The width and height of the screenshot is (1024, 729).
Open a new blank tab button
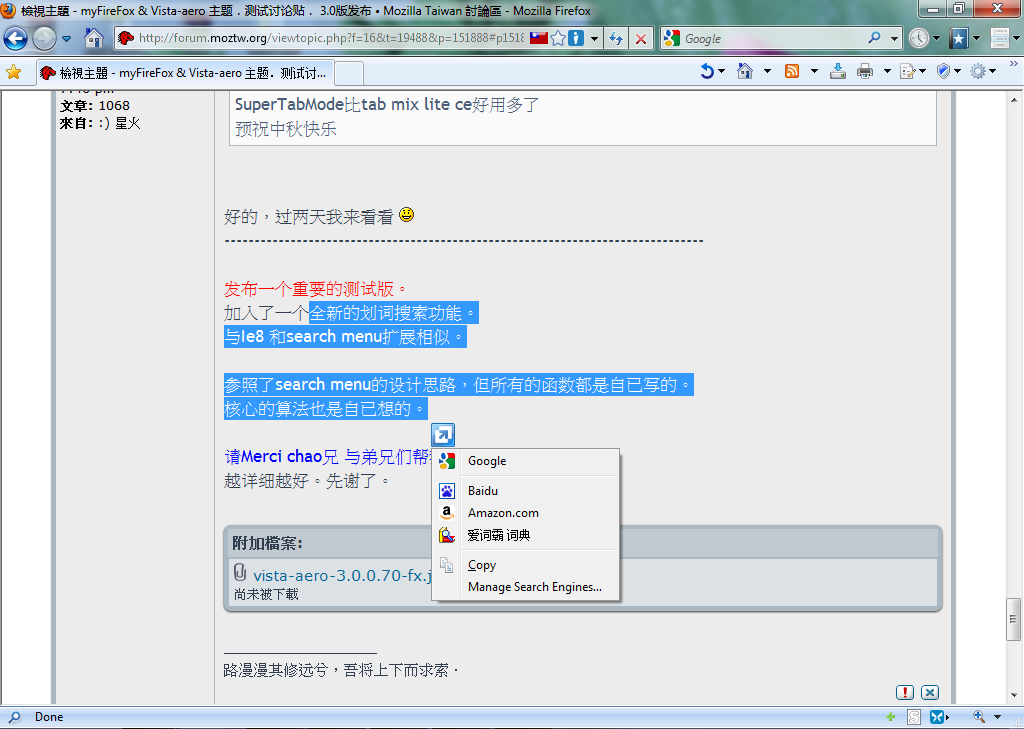349,73
